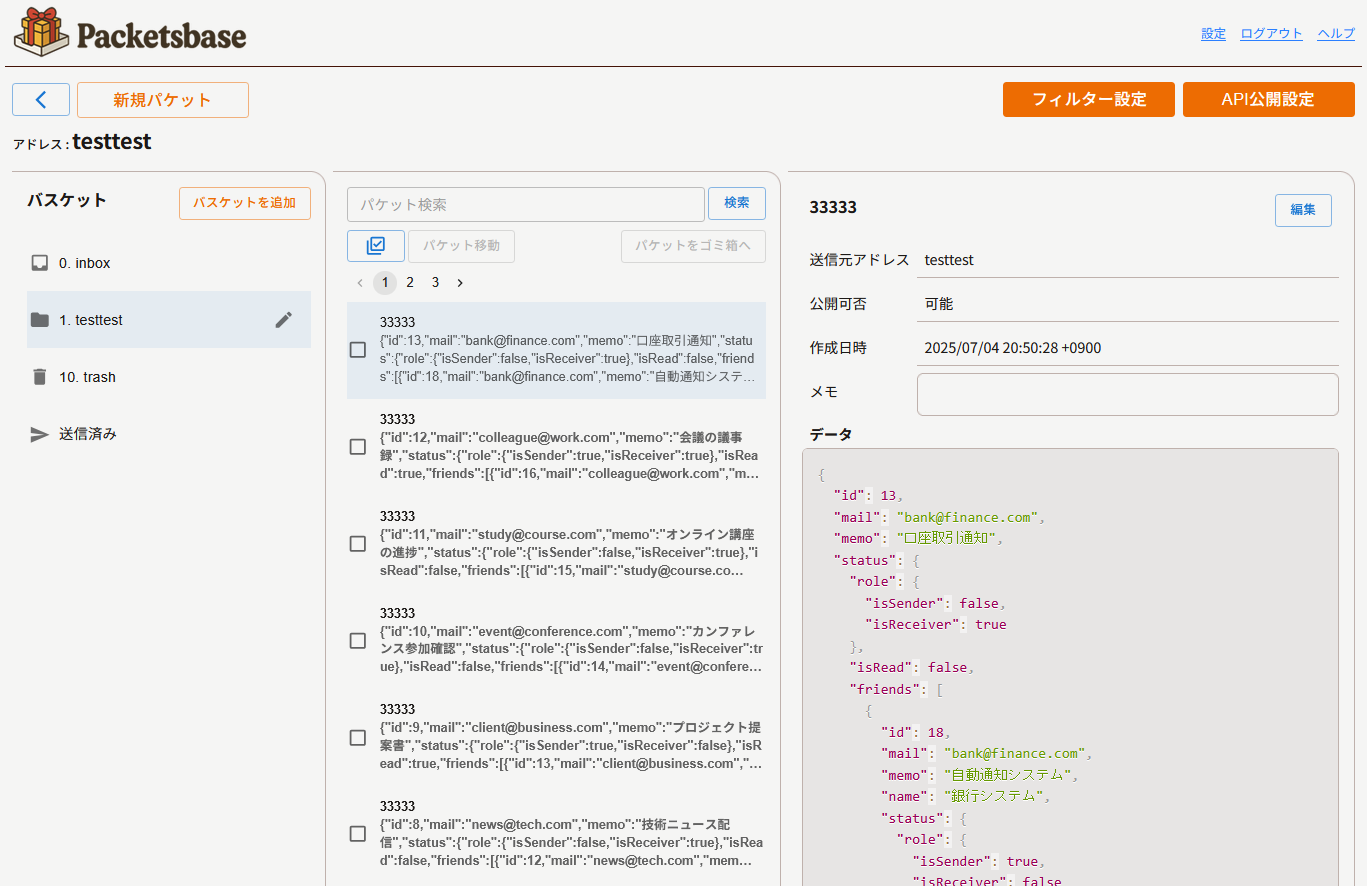Click into the メモ text field

(1127, 394)
